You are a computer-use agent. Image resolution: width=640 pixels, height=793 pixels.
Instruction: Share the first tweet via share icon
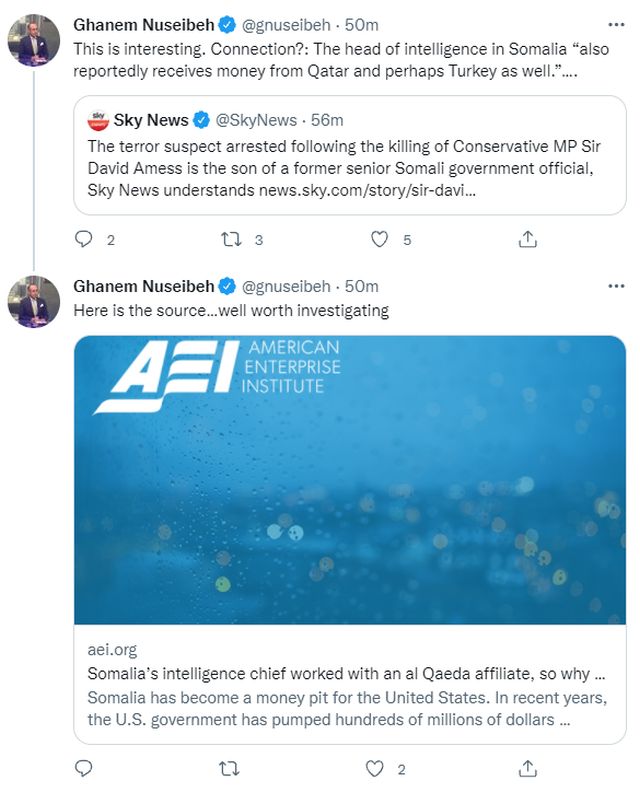pos(526,240)
